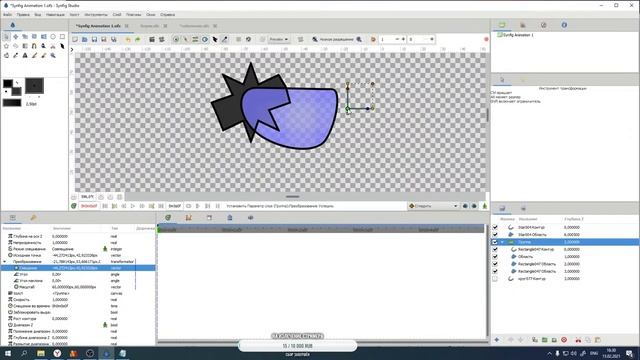This screenshot has height=360, width=640.
Task: Toggle the Группа layer checkbox
Action: [495, 242]
